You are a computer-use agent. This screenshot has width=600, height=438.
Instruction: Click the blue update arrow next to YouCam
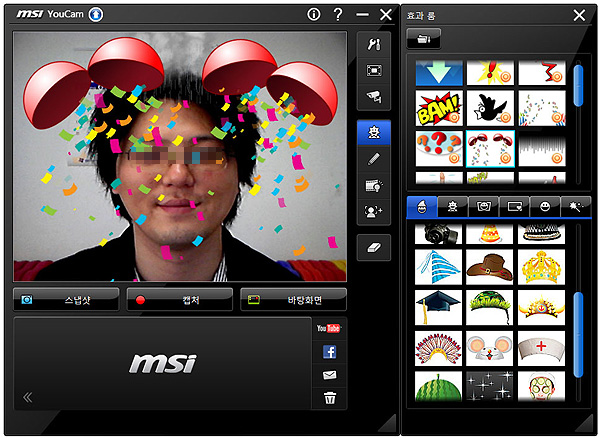(96, 15)
